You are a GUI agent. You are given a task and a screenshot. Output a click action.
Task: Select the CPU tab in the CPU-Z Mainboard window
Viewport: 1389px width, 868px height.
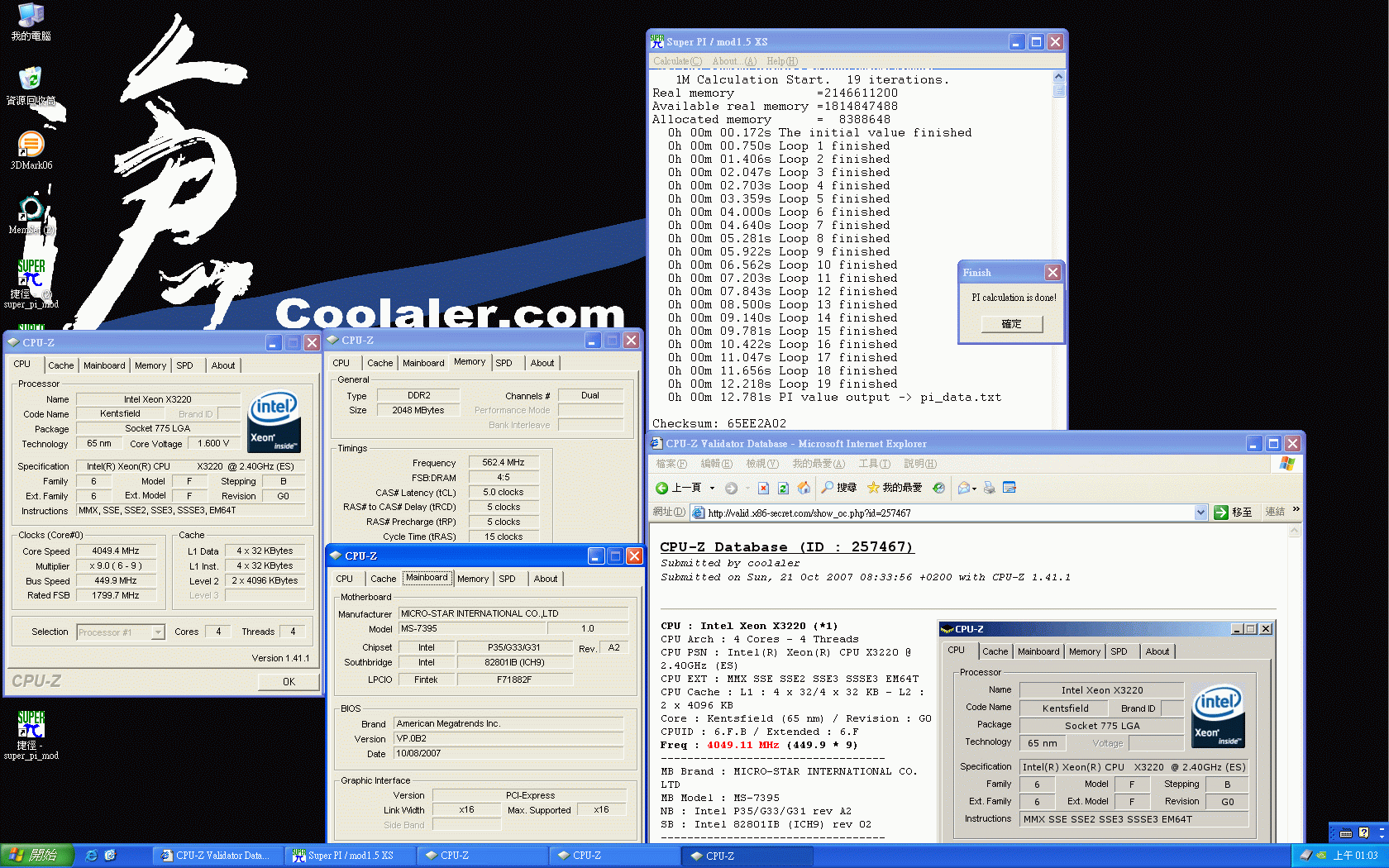345,579
